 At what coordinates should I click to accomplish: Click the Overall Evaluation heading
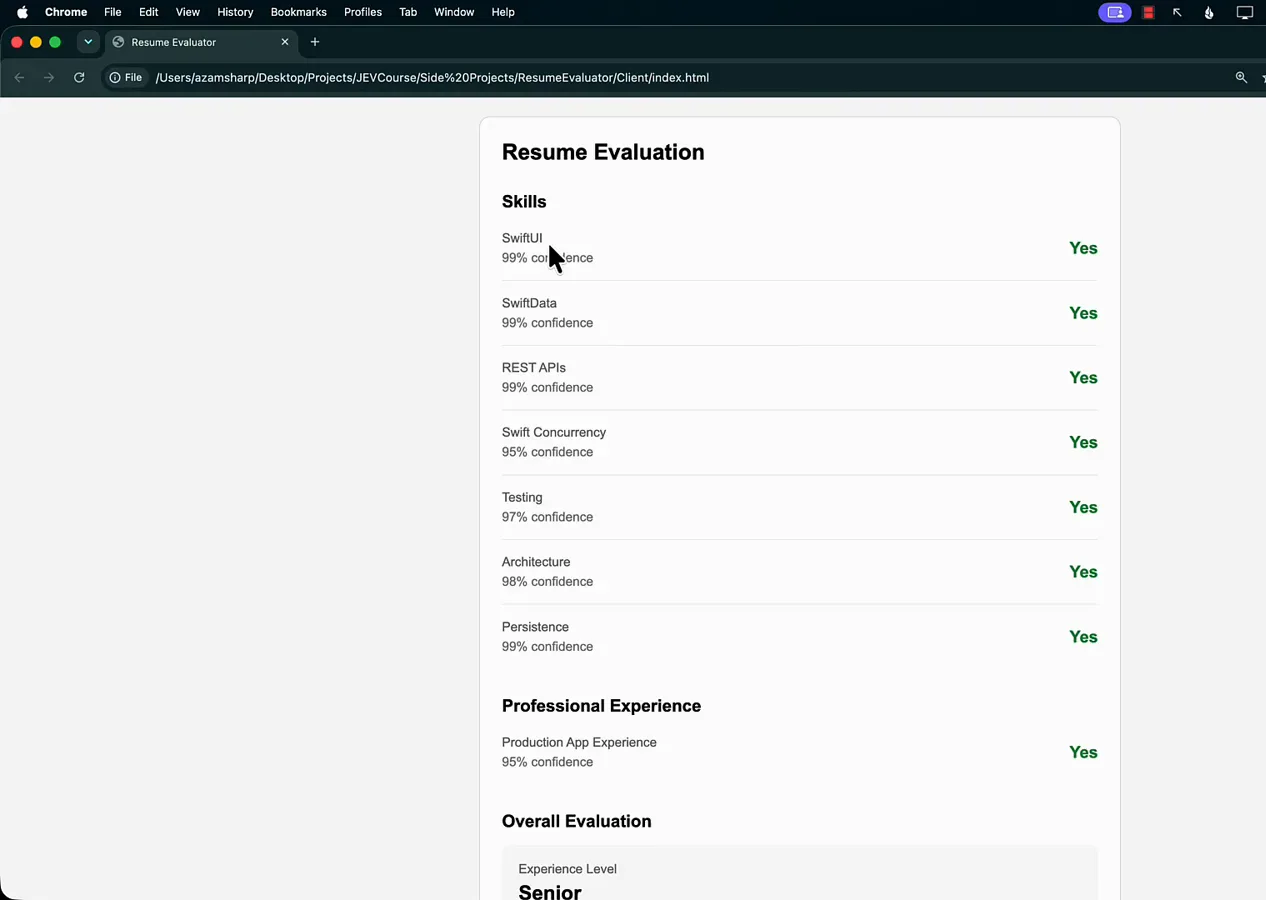(x=576, y=821)
